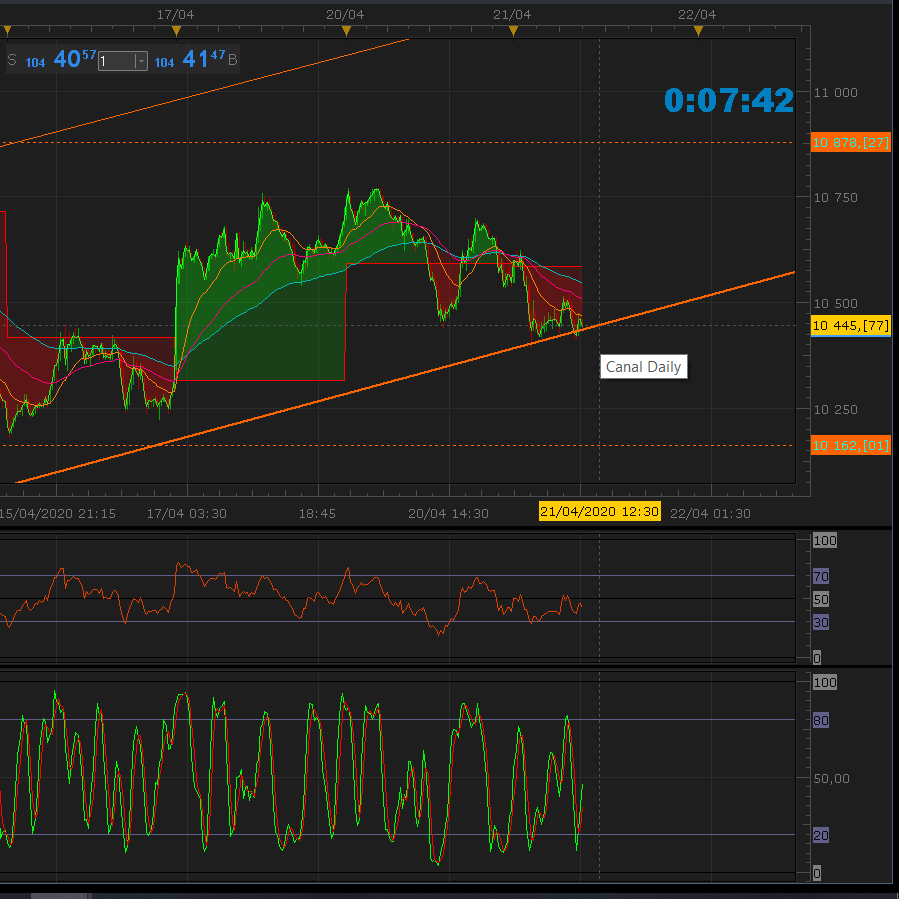
Task: Click the stochastic 20 level label
Action: pos(821,835)
